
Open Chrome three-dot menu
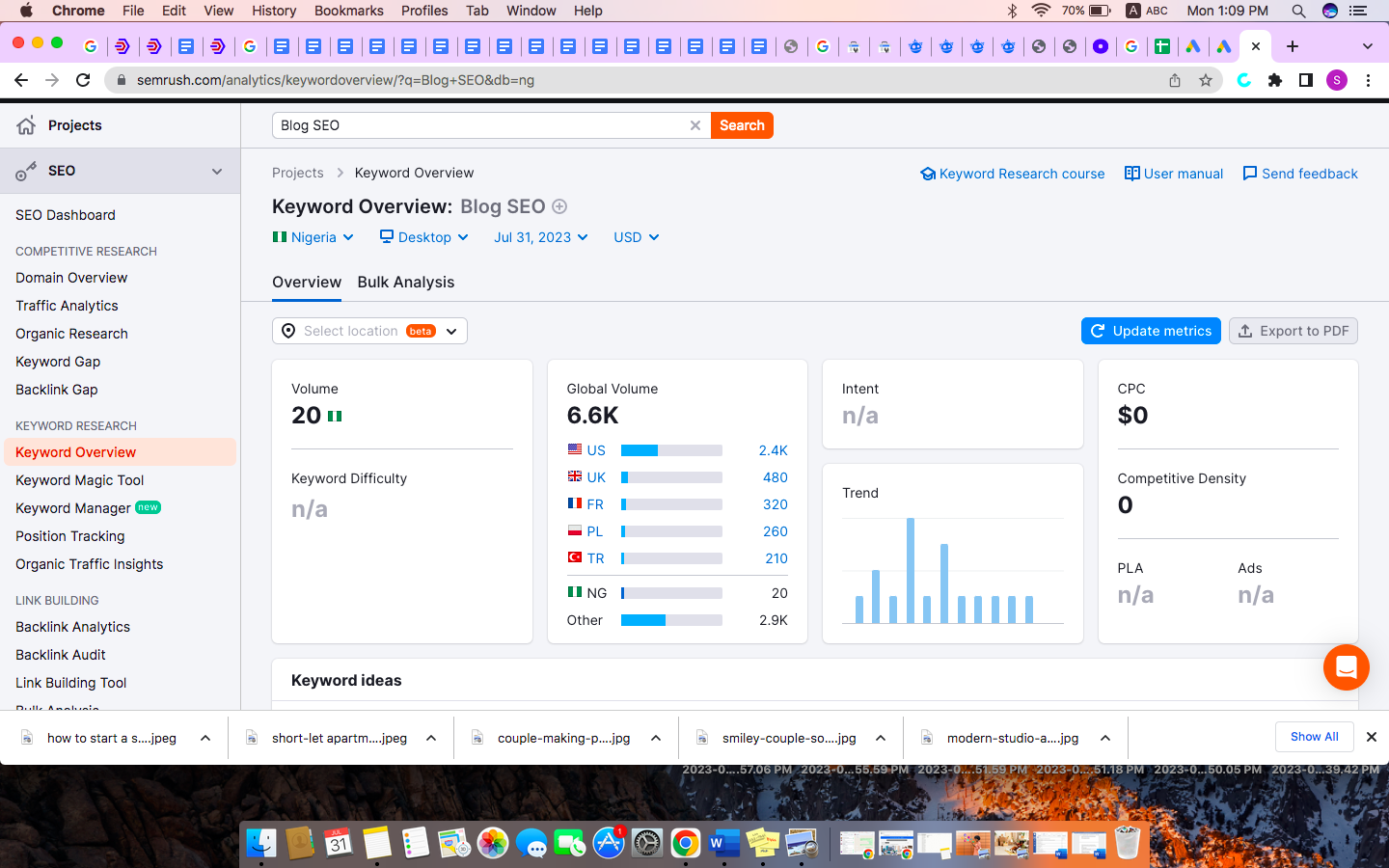tap(1368, 80)
